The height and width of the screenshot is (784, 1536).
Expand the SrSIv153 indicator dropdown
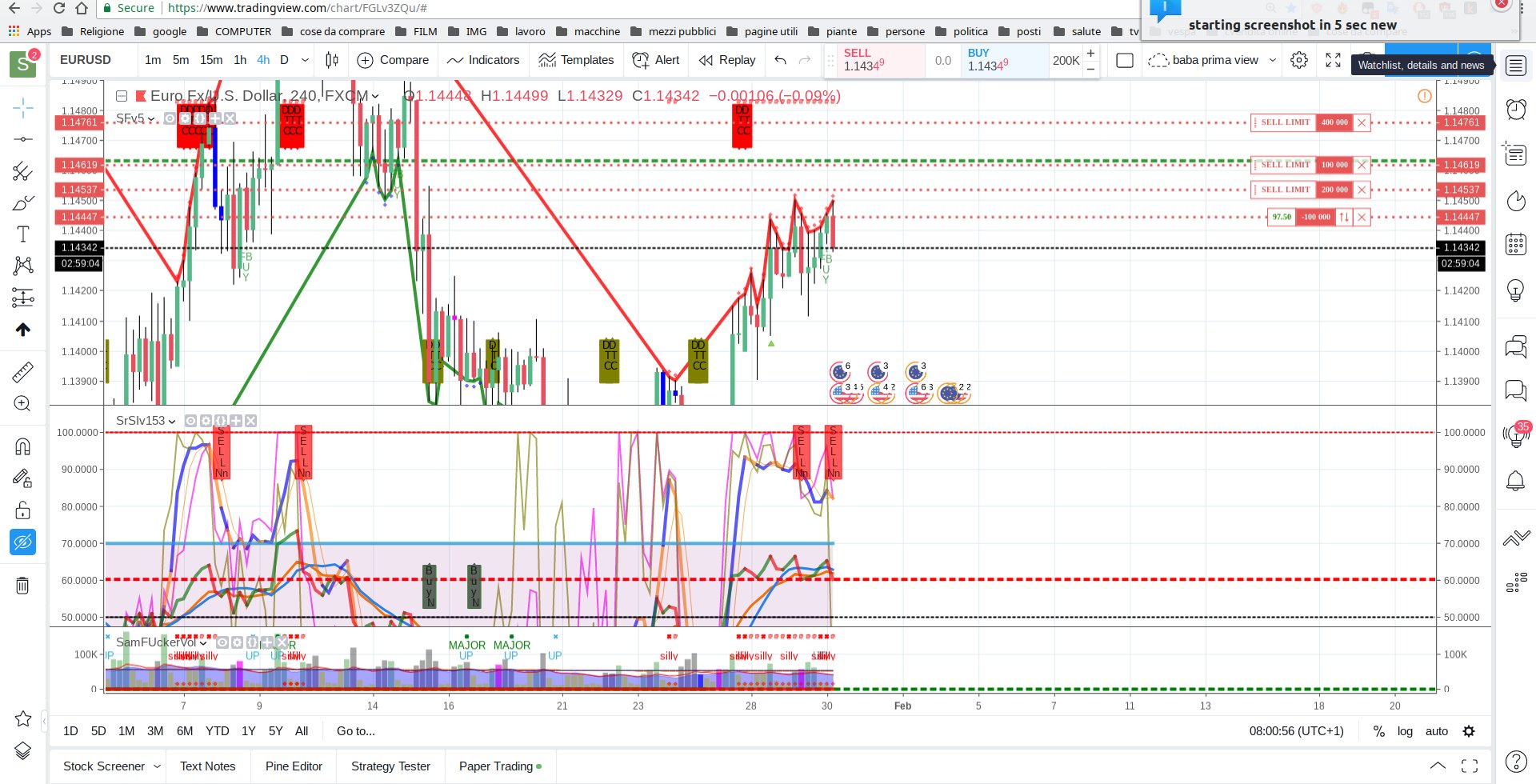[172, 421]
